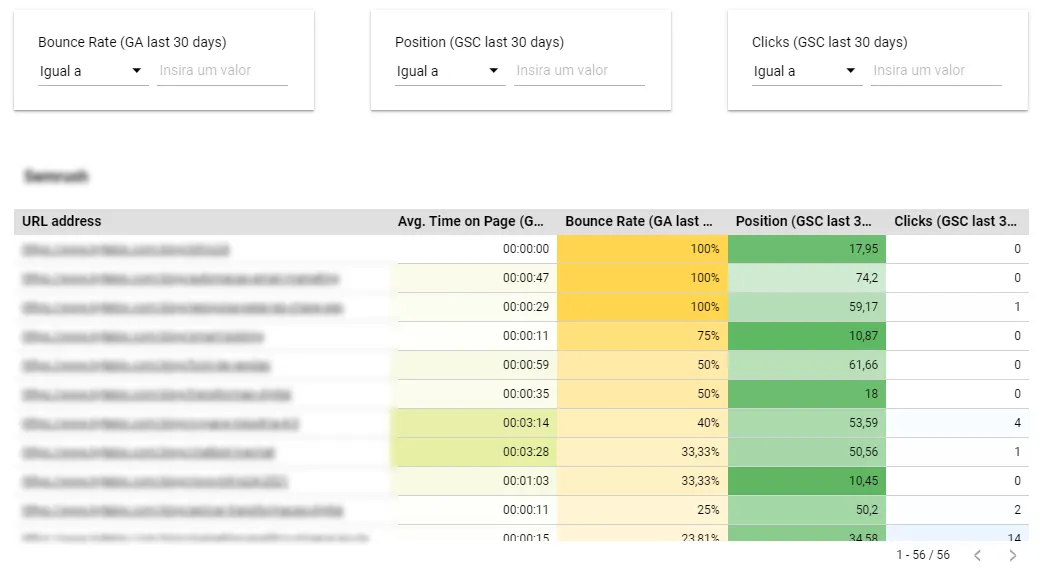1045x574 pixels.
Task: Open Clicks 'Igual a' operator dropdown
Action: click(807, 71)
